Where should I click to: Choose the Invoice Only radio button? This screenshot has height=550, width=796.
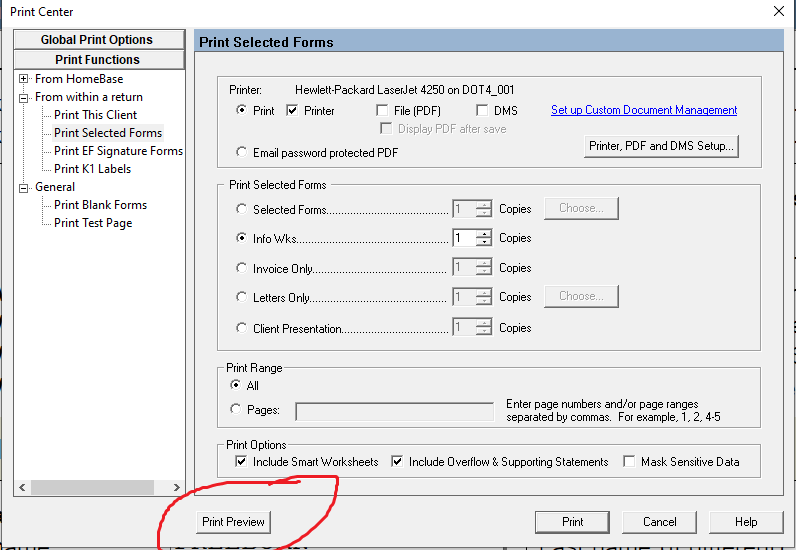242,268
